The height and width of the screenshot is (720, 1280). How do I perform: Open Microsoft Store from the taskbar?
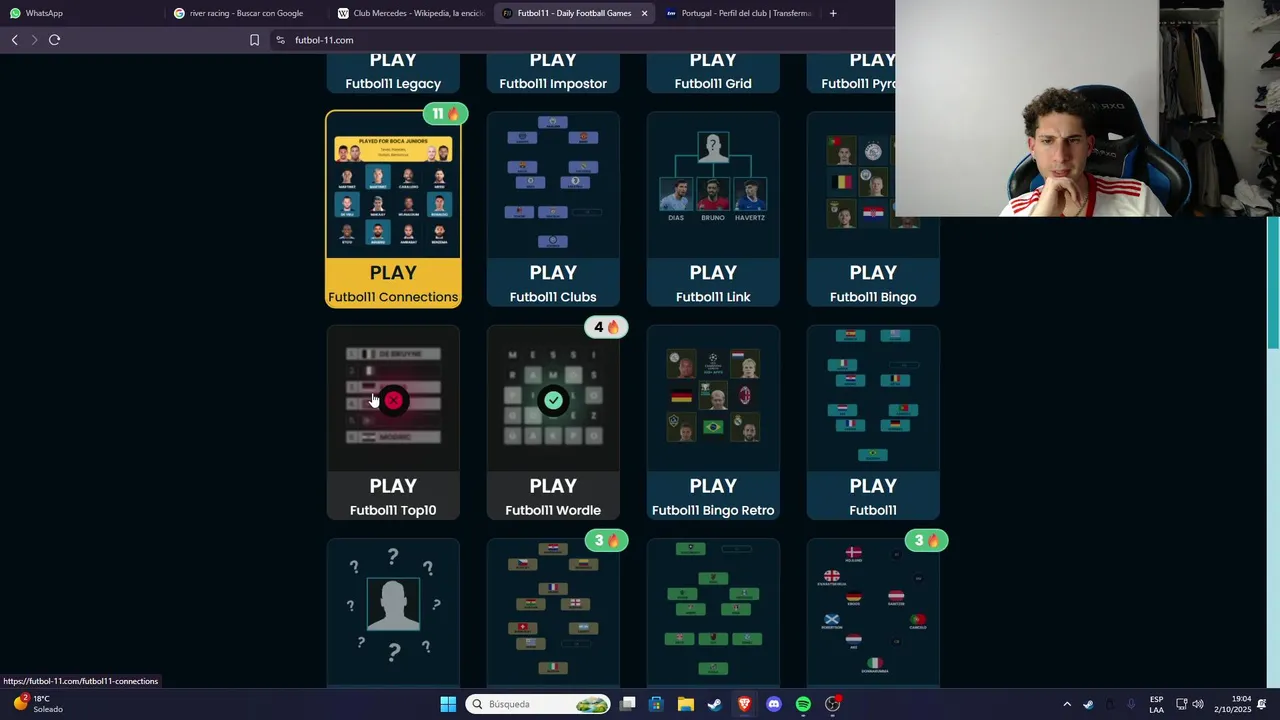click(656, 704)
